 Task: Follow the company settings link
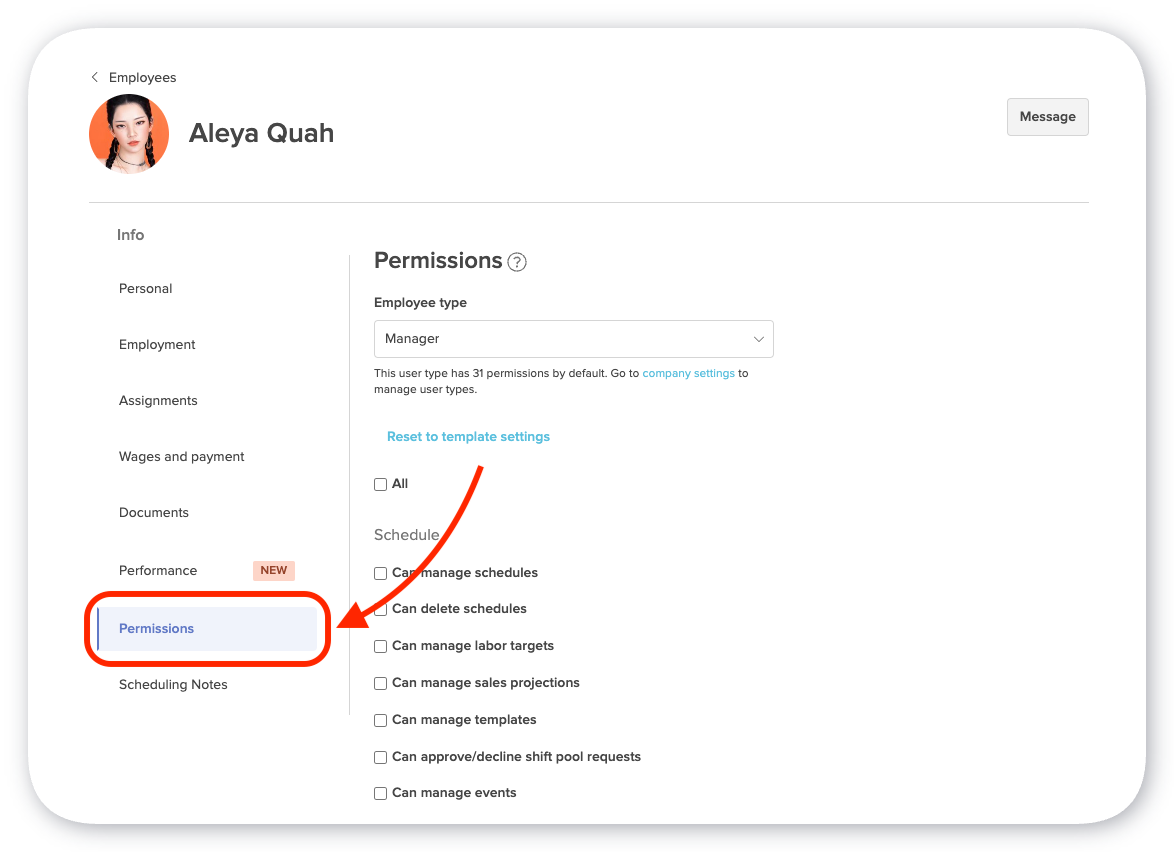tap(688, 373)
